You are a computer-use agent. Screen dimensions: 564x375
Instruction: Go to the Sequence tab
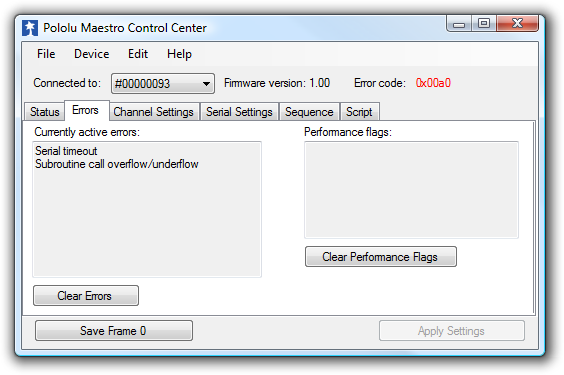click(x=309, y=112)
